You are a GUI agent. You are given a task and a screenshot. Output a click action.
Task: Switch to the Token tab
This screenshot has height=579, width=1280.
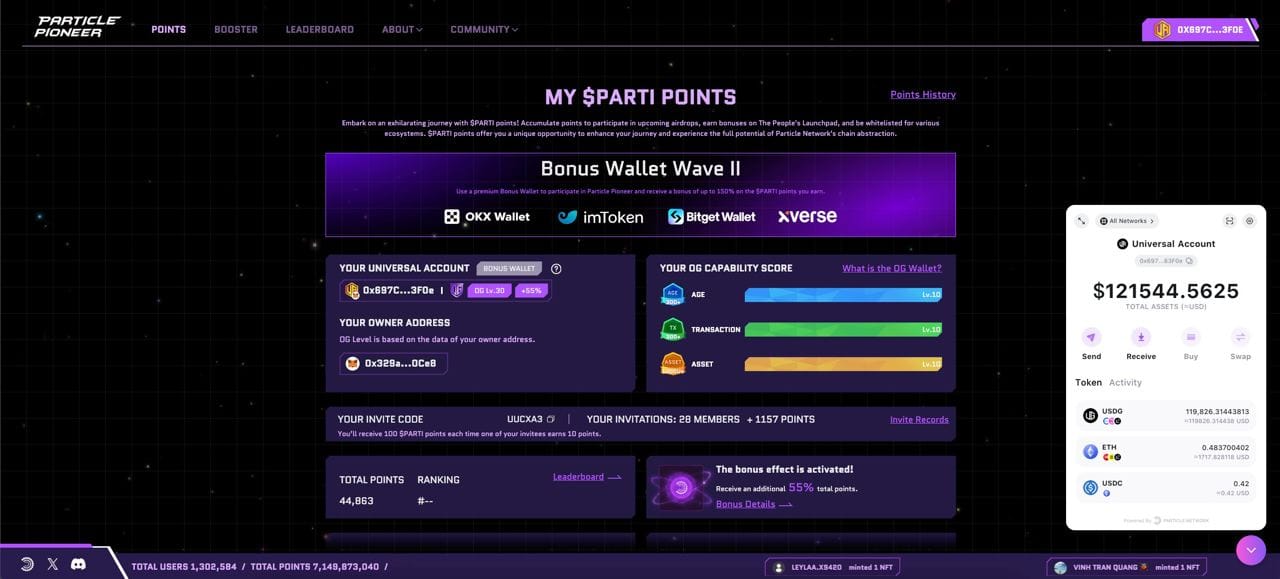(1088, 382)
